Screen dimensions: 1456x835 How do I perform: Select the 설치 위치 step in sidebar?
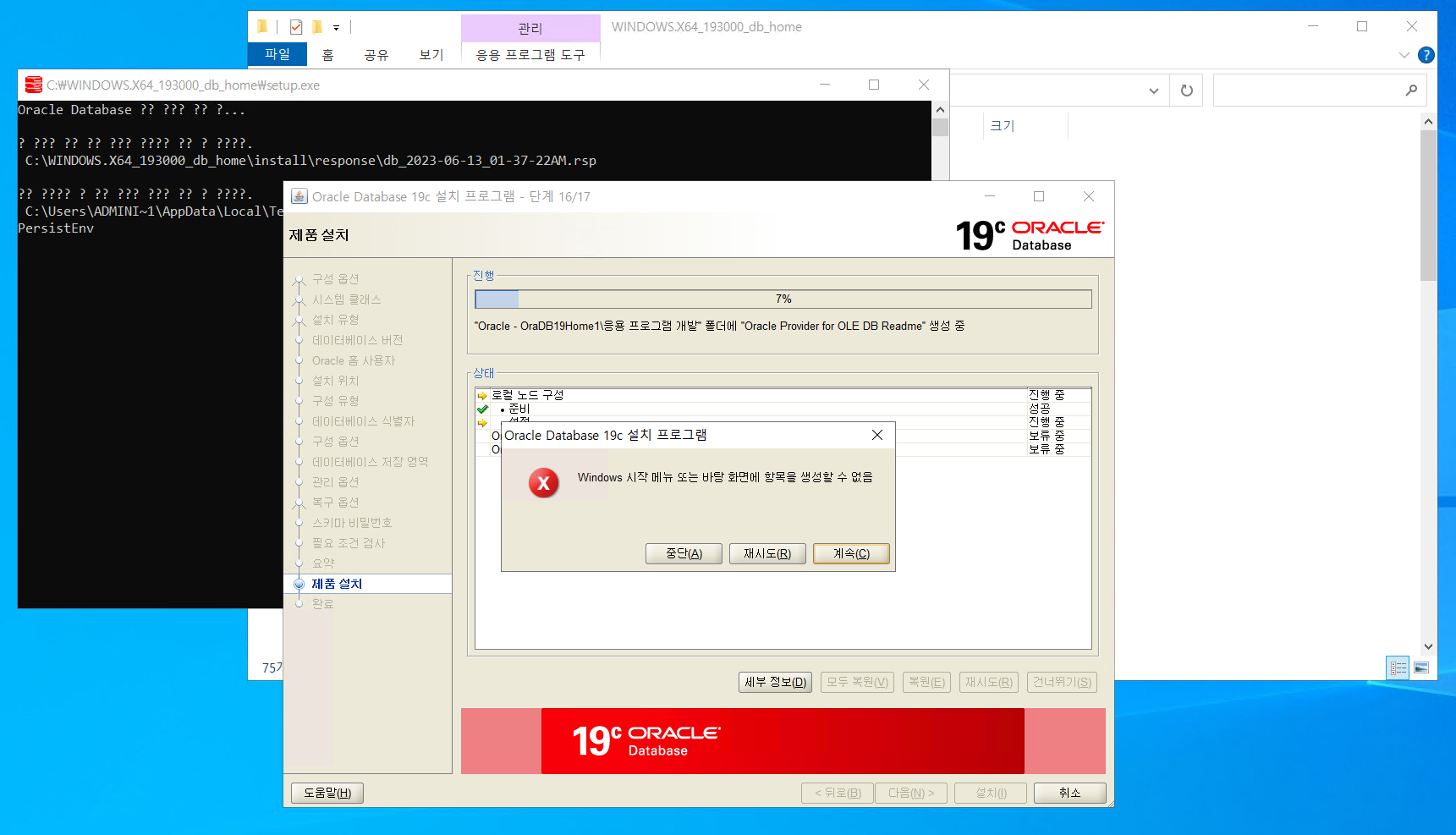point(336,381)
